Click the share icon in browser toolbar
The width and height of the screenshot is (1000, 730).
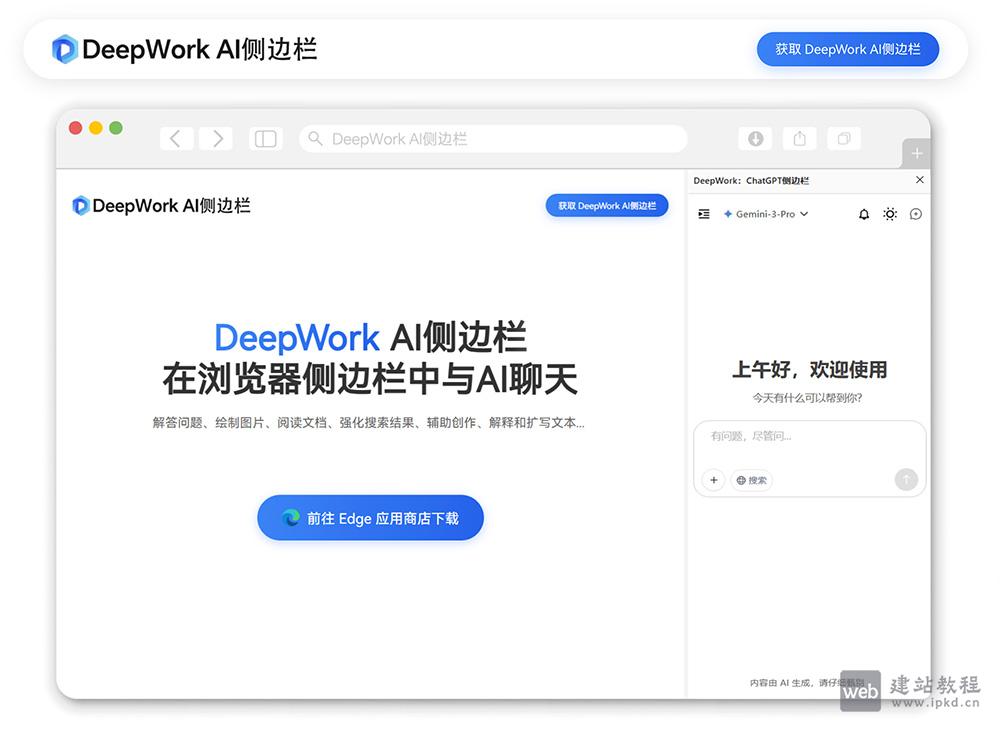click(x=799, y=138)
